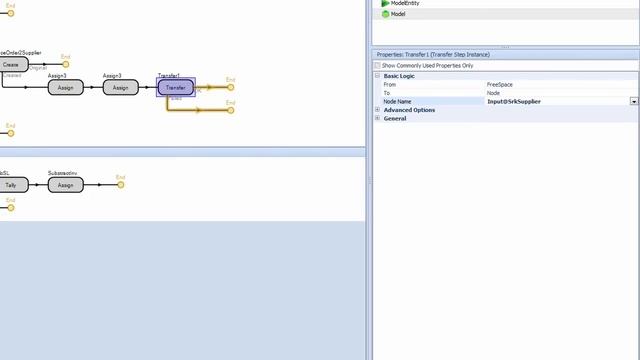Expand the Advanced Options property group
This screenshot has width=640, height=360.
tap(378, 110)
